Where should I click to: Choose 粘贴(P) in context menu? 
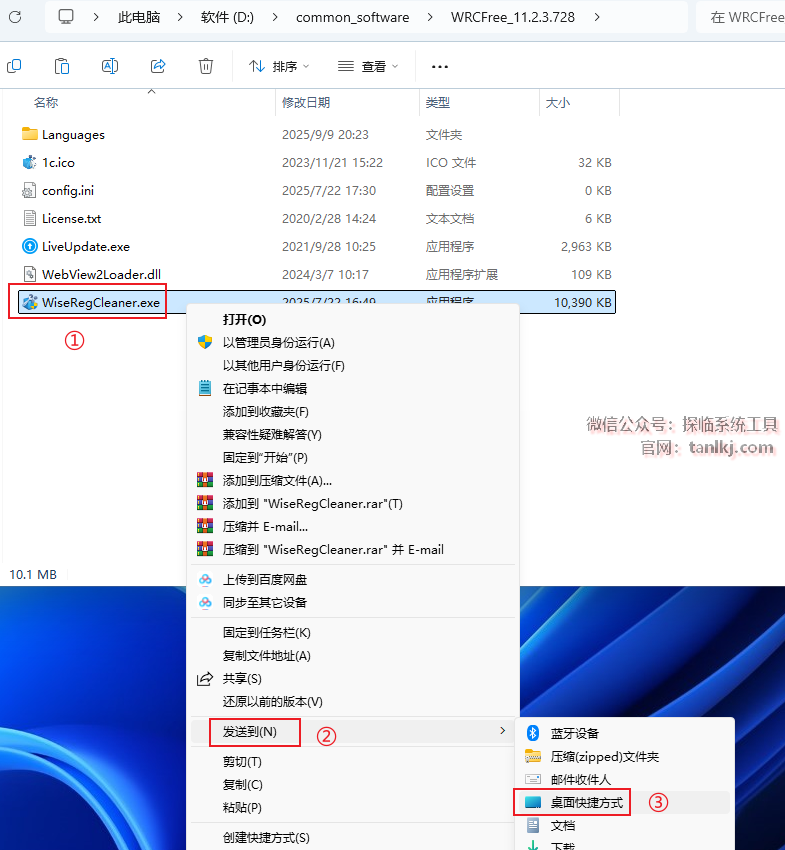click(x=353, y=807)
